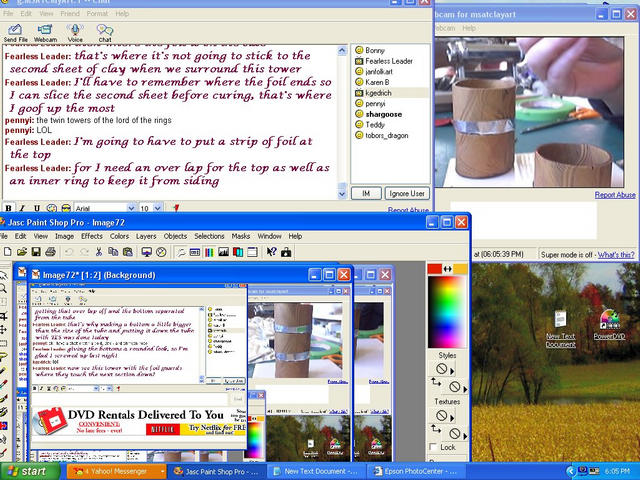This screenshot has height=480, width=640.
Task: Click the context Help pointer icon
Action: click(271, 252)
